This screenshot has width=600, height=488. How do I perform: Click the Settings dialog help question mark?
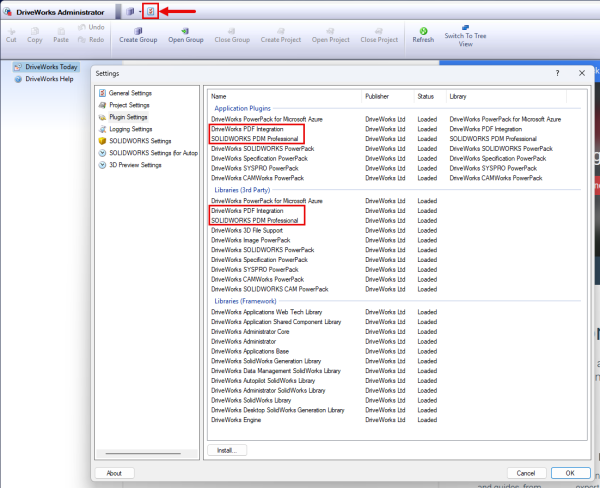[x=557, y=73]
